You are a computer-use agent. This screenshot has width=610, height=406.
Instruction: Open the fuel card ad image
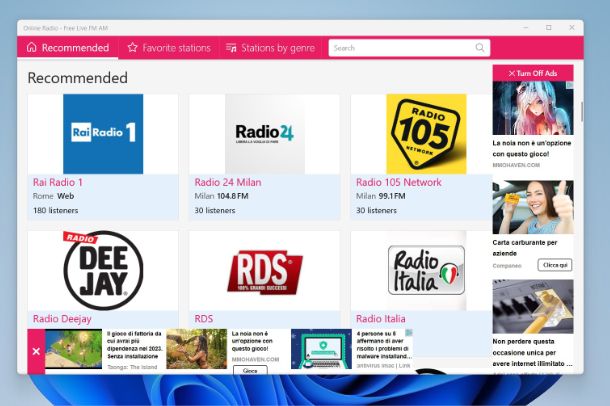click(x=533, y=207)
